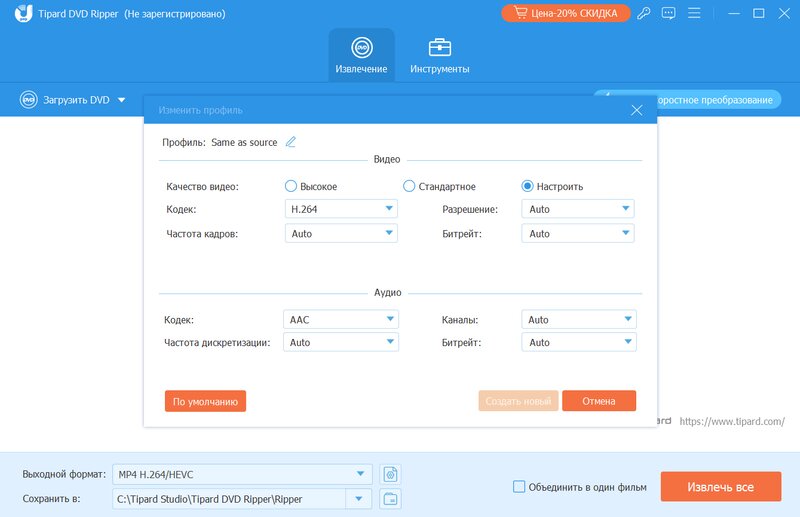This screenshot has width=800, height=517.
Task: Click the Отмена button
Action: pyautogui.click(x=599, y=401)
